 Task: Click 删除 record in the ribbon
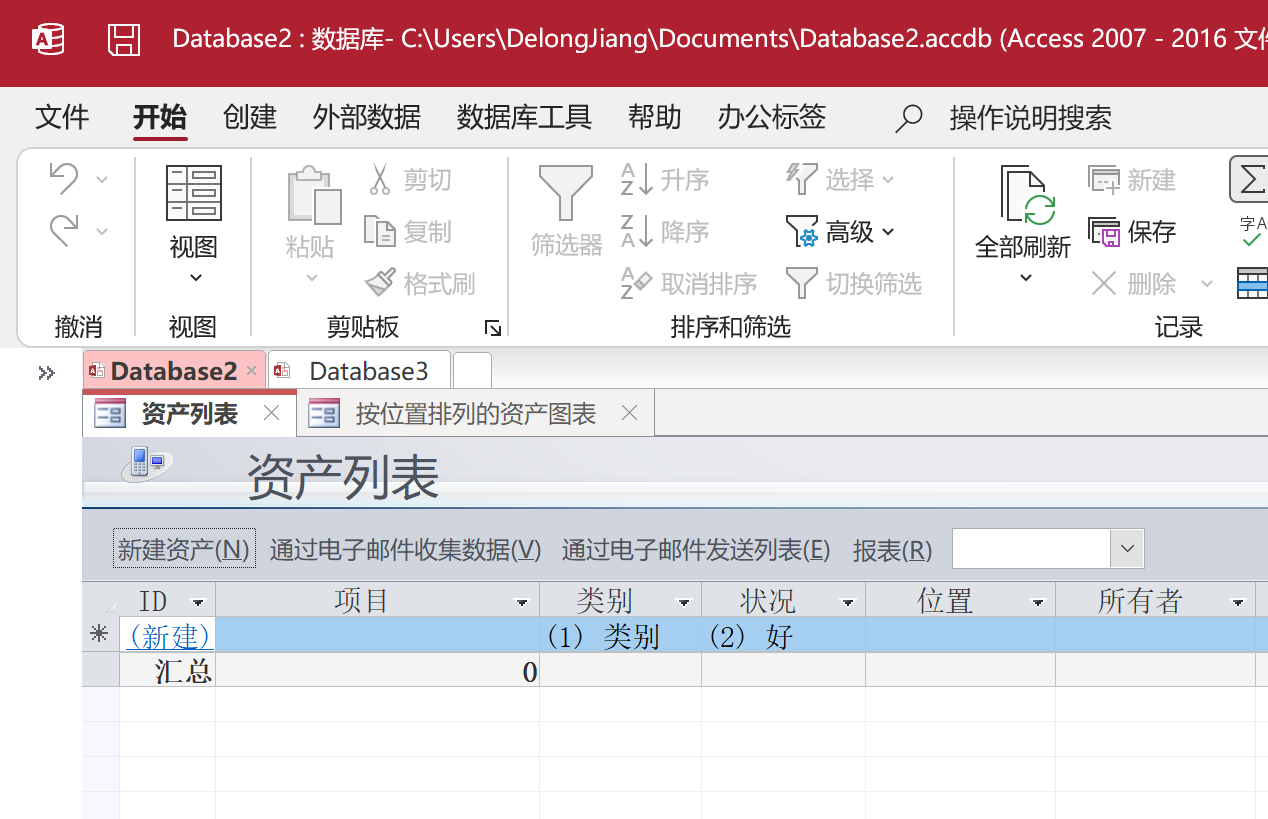click(x=1132, y=284)
